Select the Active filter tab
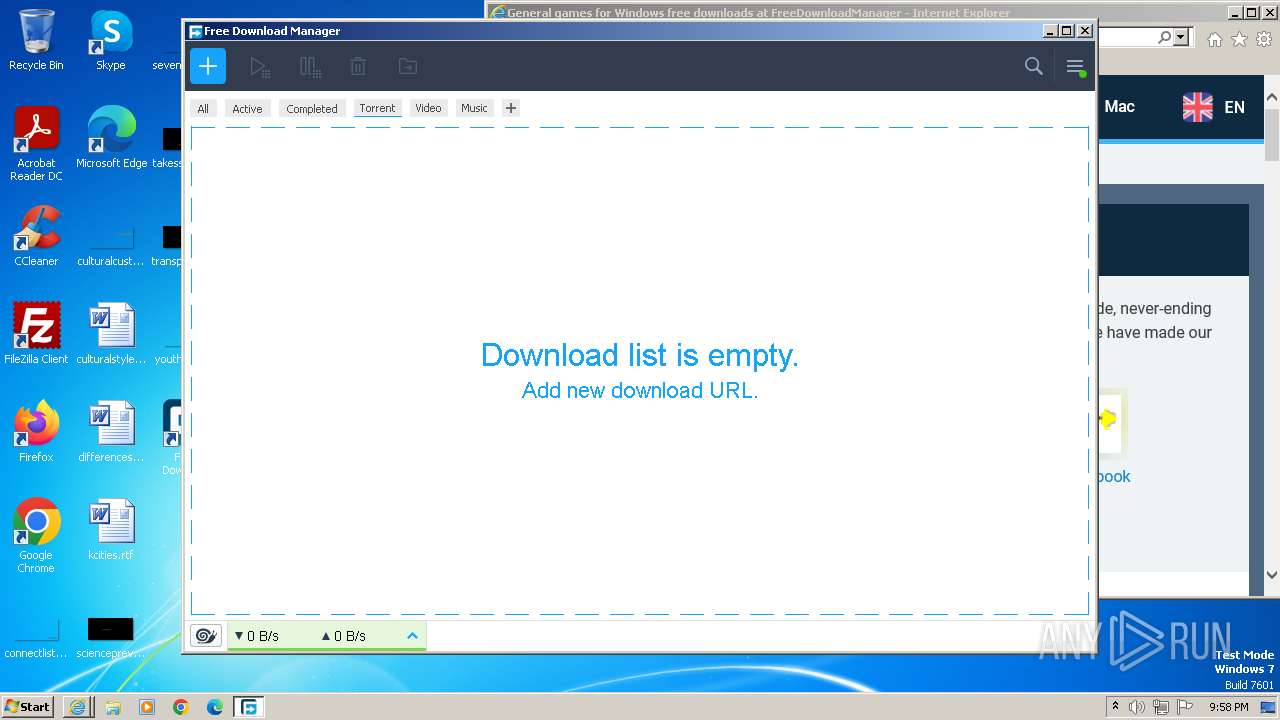The image size is (1280, 720). (247, 109)
